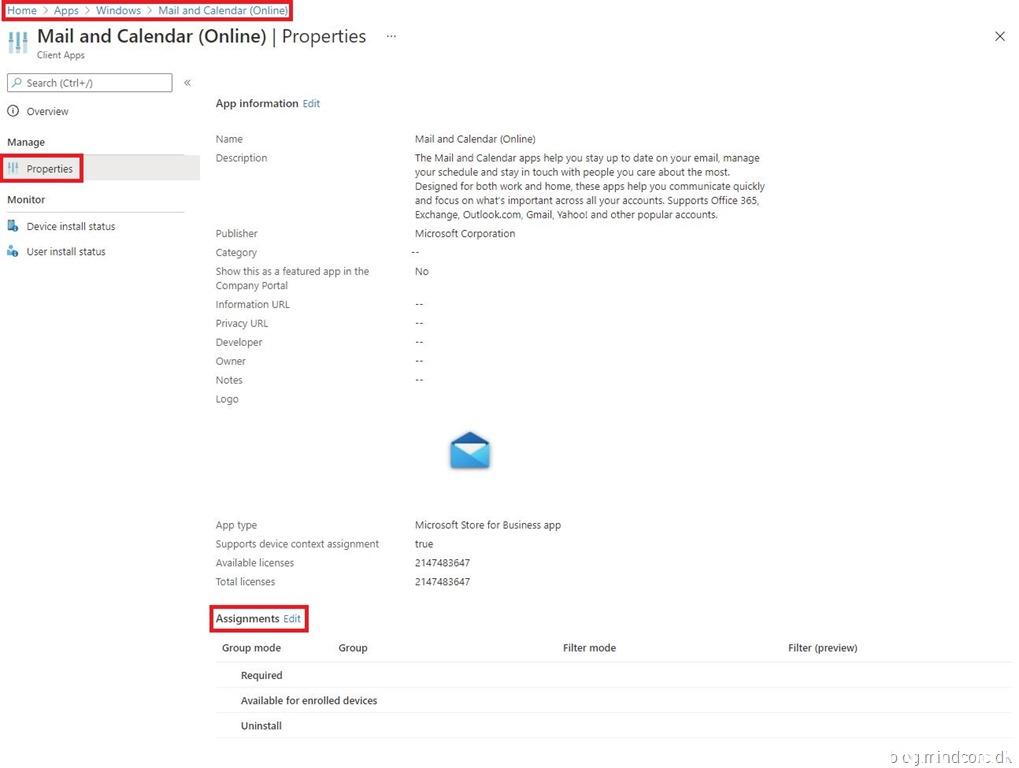Click the app header sliders icon
This screenshot has height=768, width=1019.
pyautogui.click(x=18, y=43)
